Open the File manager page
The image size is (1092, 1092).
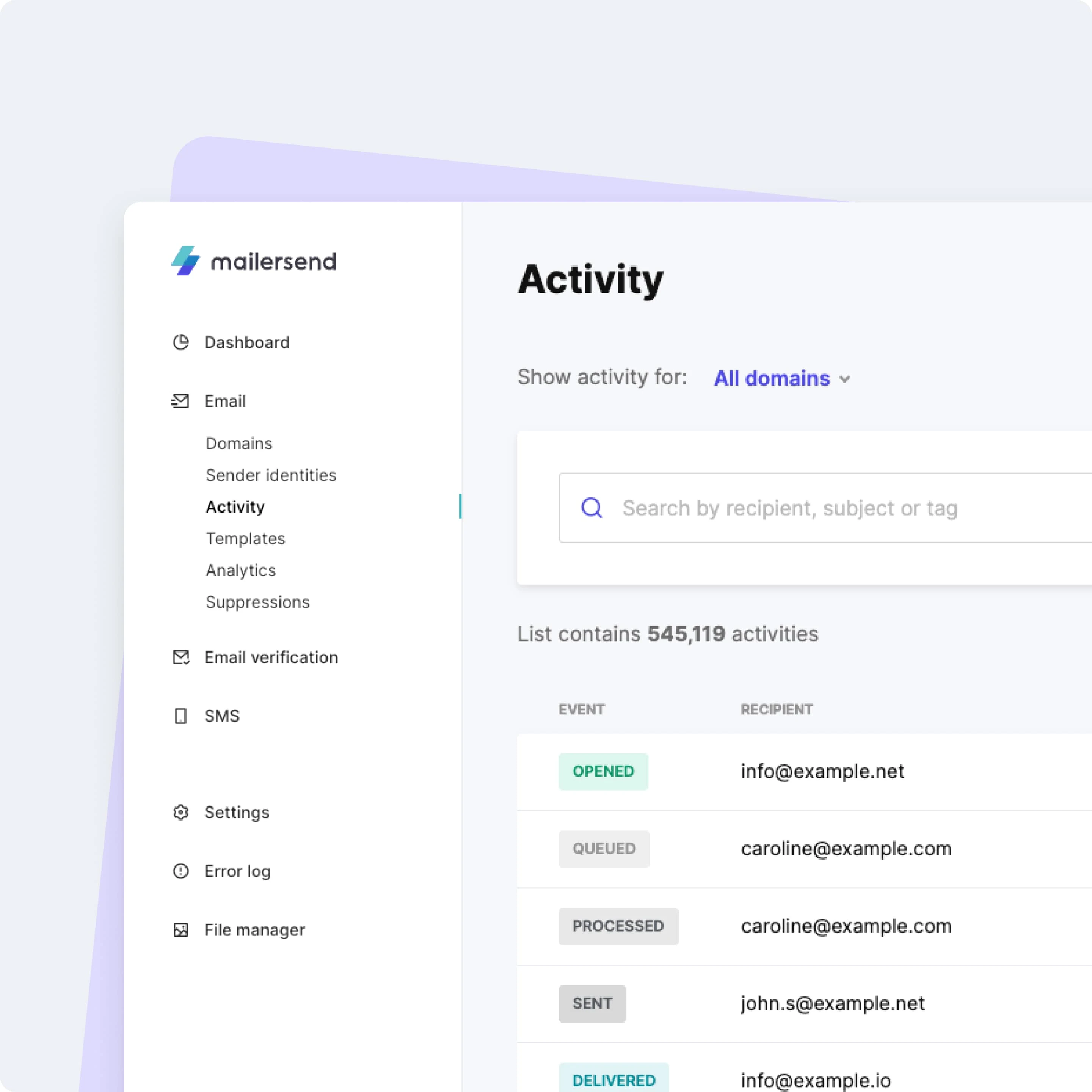[254, 930]
